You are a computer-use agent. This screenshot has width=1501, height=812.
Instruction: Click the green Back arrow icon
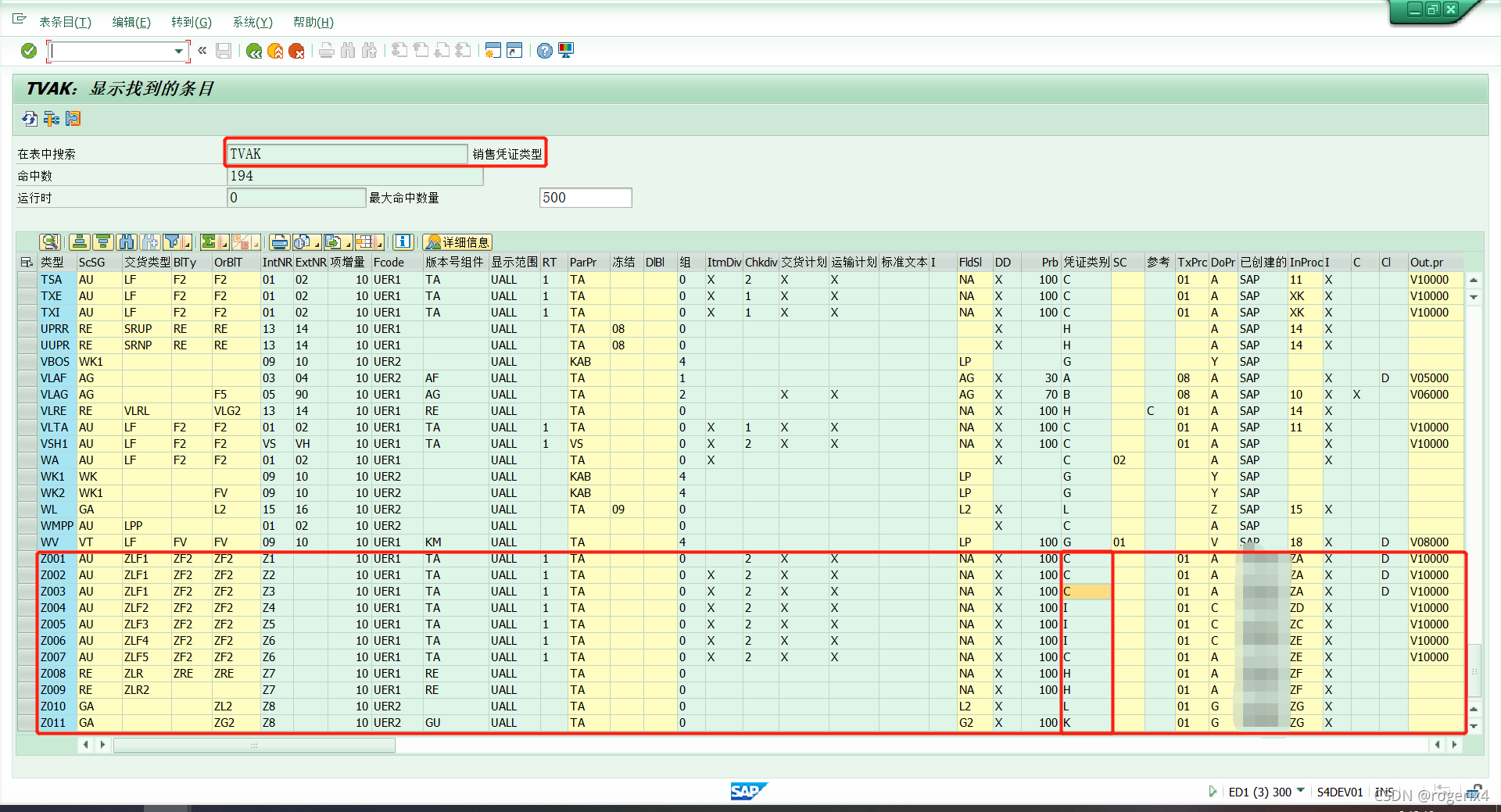pos(254,51)
